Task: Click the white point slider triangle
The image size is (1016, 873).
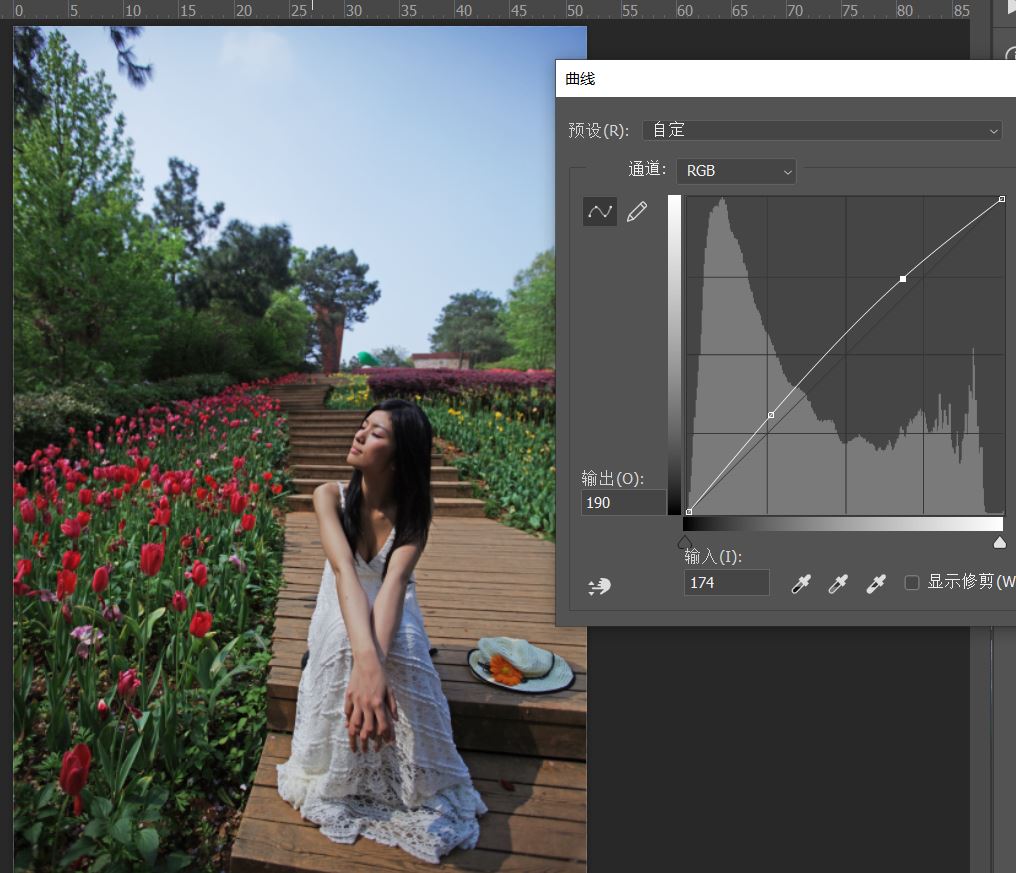Action: [999, 542]
